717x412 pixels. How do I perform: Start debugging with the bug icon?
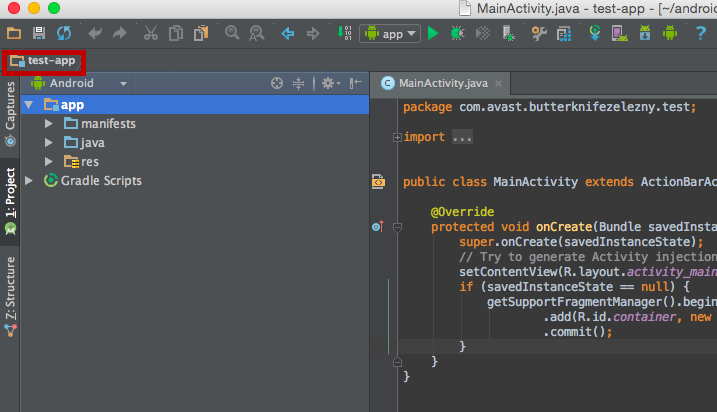457,33
